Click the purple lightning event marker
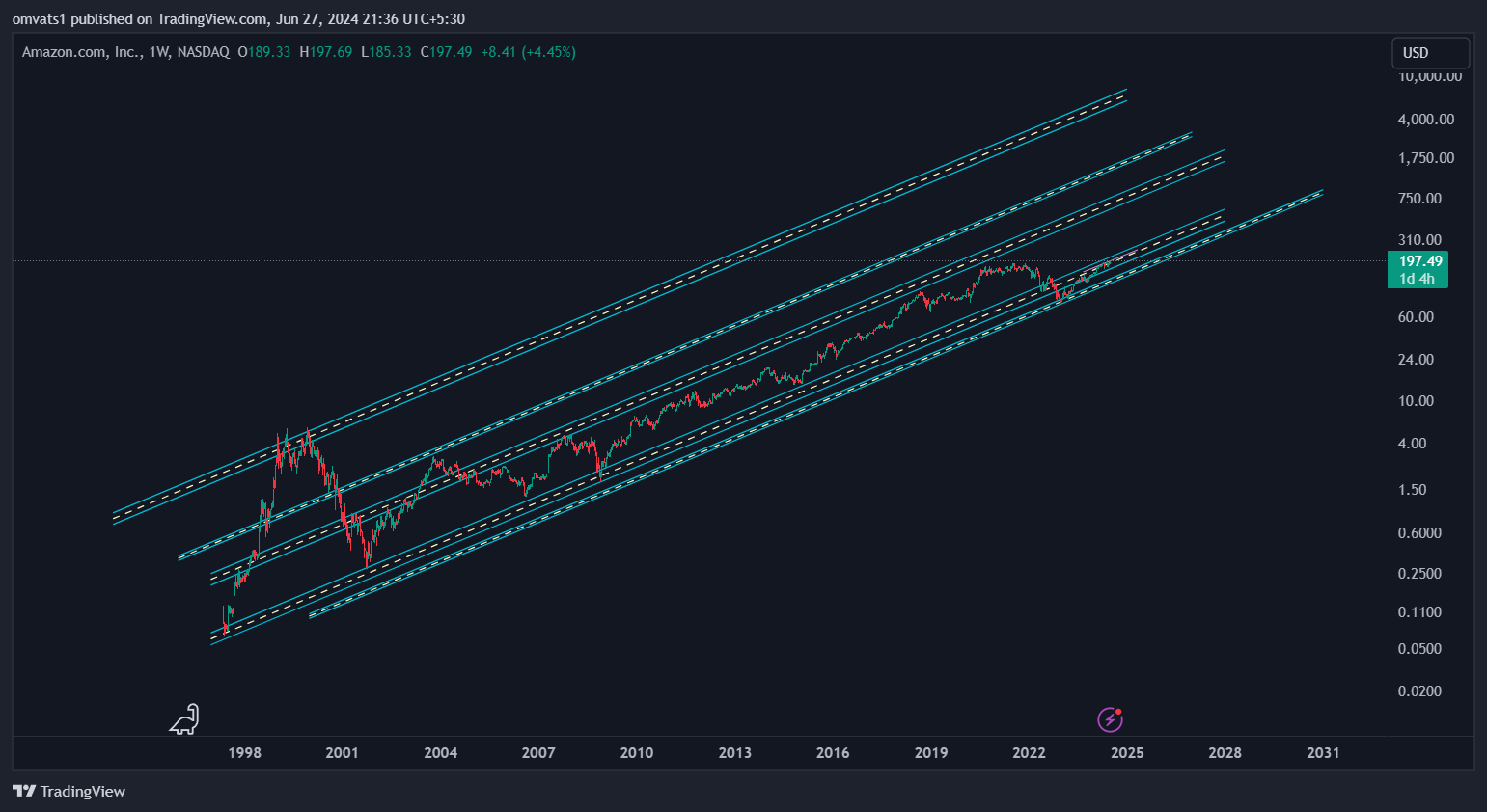1487x812 pixels. (1111, 719)
